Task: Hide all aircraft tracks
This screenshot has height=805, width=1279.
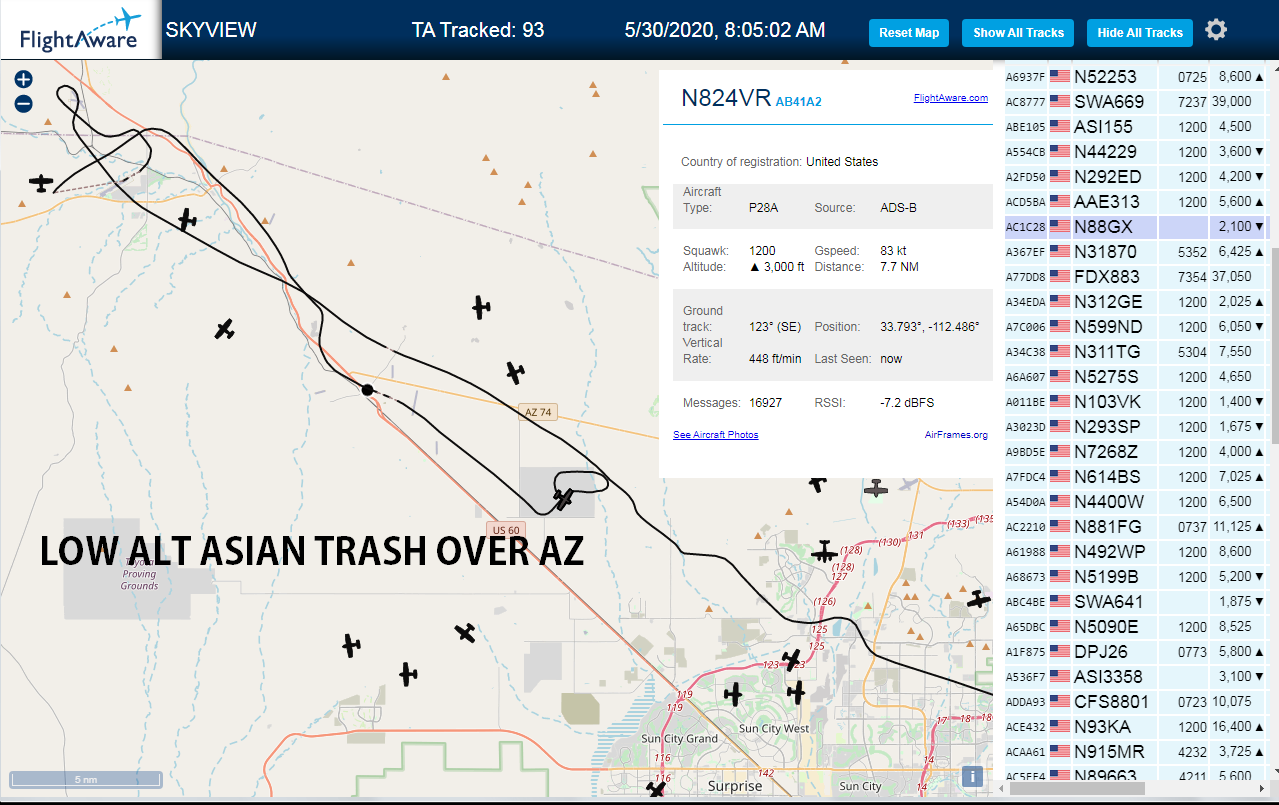Action: (x=1140, y=32)
